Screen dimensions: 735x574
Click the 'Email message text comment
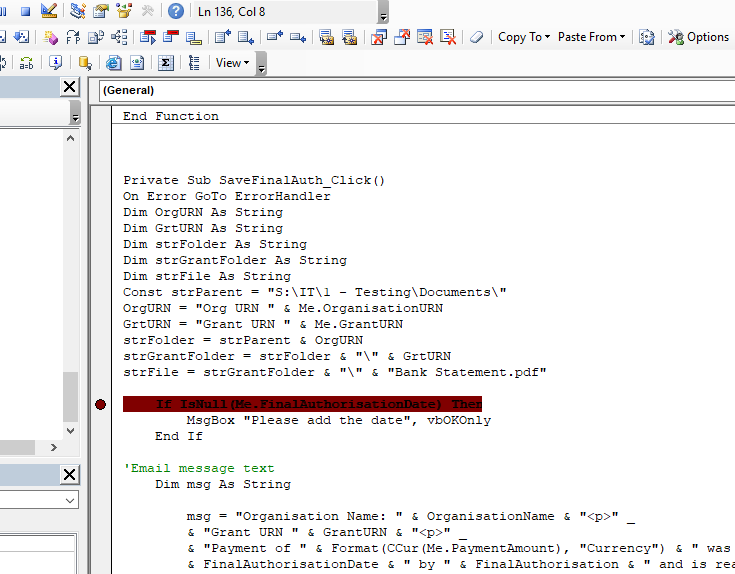pyautogui.click(x=199, y=468)
